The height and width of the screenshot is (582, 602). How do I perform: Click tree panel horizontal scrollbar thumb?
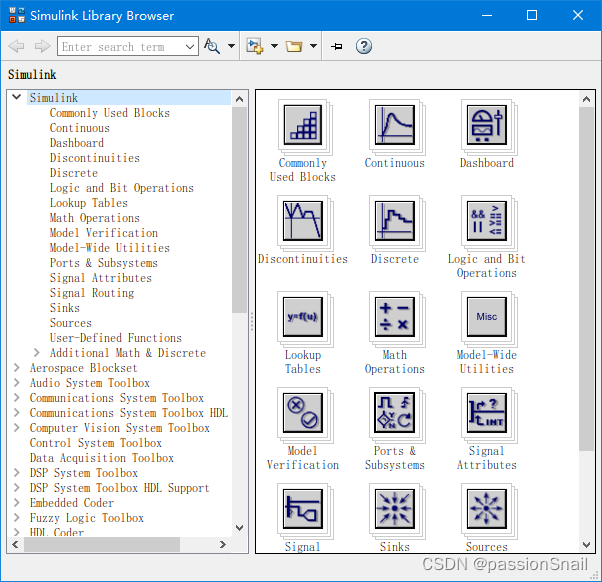(x=102, y=544)
